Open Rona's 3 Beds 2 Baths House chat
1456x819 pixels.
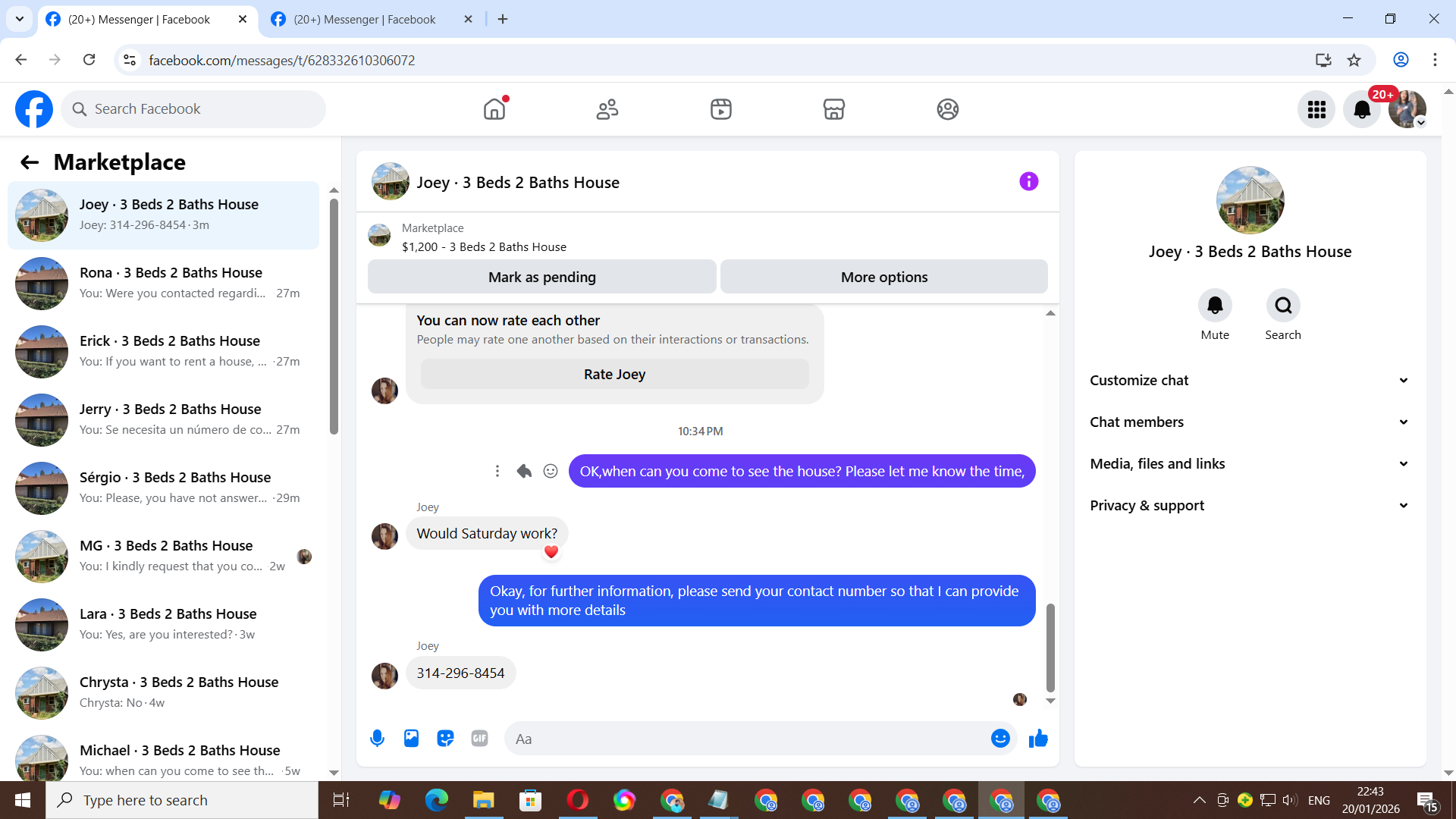click(163, 284)
